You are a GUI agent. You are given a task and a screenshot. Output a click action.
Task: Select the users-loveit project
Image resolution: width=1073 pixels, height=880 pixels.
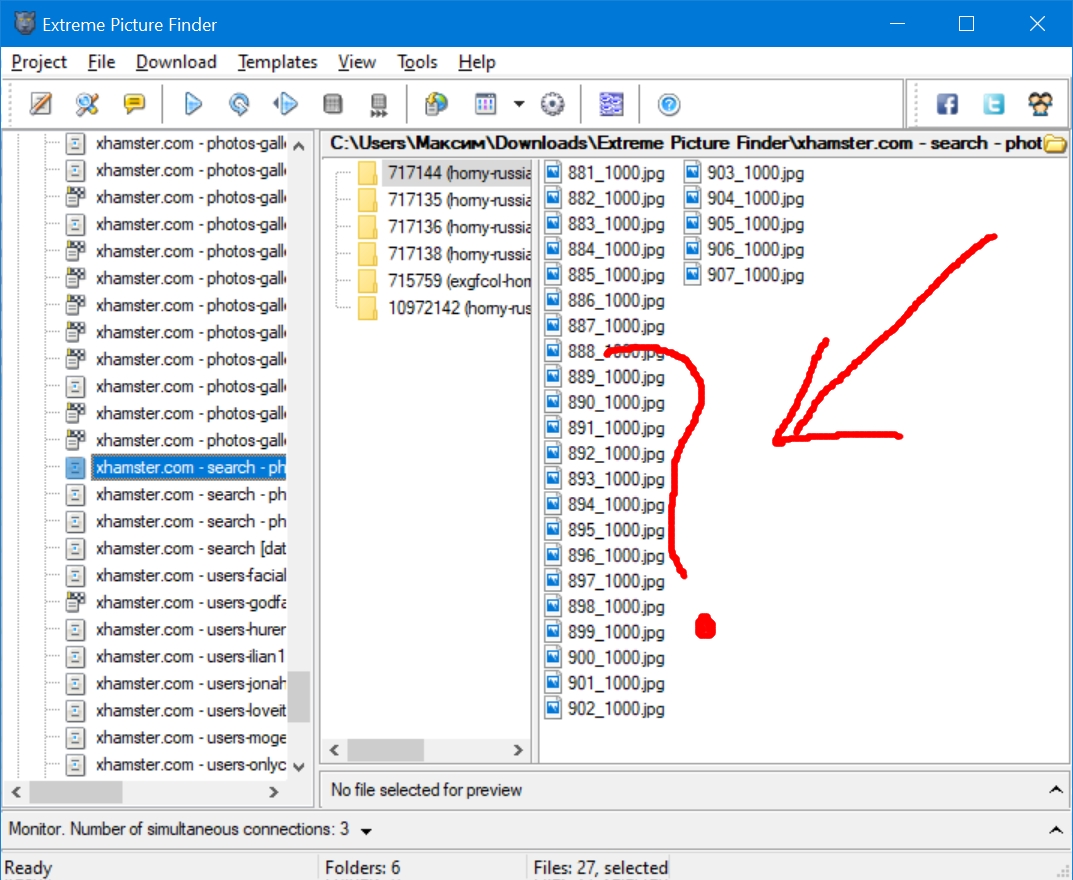(191, 711)
